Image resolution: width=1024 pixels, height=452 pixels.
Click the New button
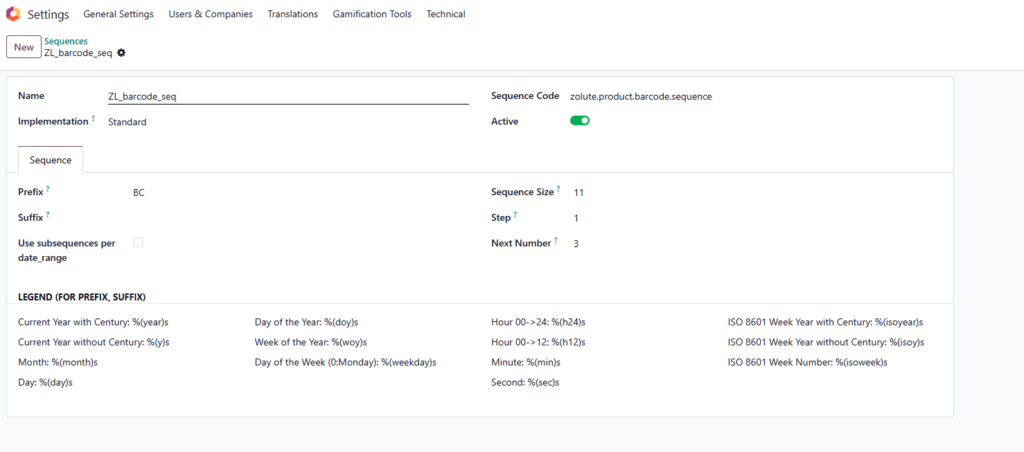click(x=24, y=47)
